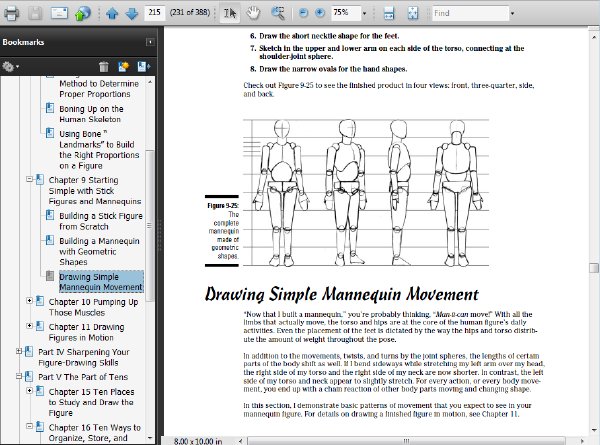600x445 pixels.
Task: Collapse the Chapter 9 bookmark node
Action: (x=29, y=179)
